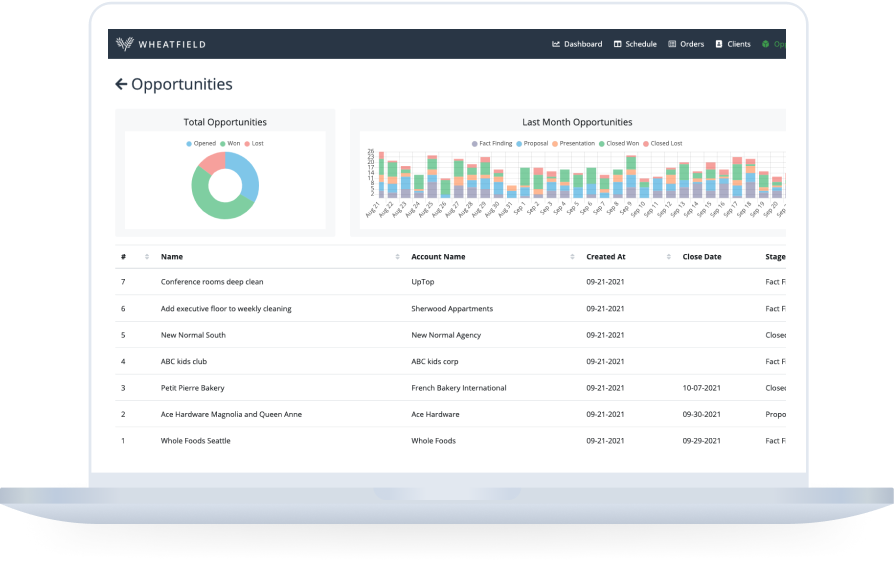Image resolution: width=894 pixels, height=564 pixels.
Task: Go back using the Opportunities arrow
Action: click(x=121, y=84)
